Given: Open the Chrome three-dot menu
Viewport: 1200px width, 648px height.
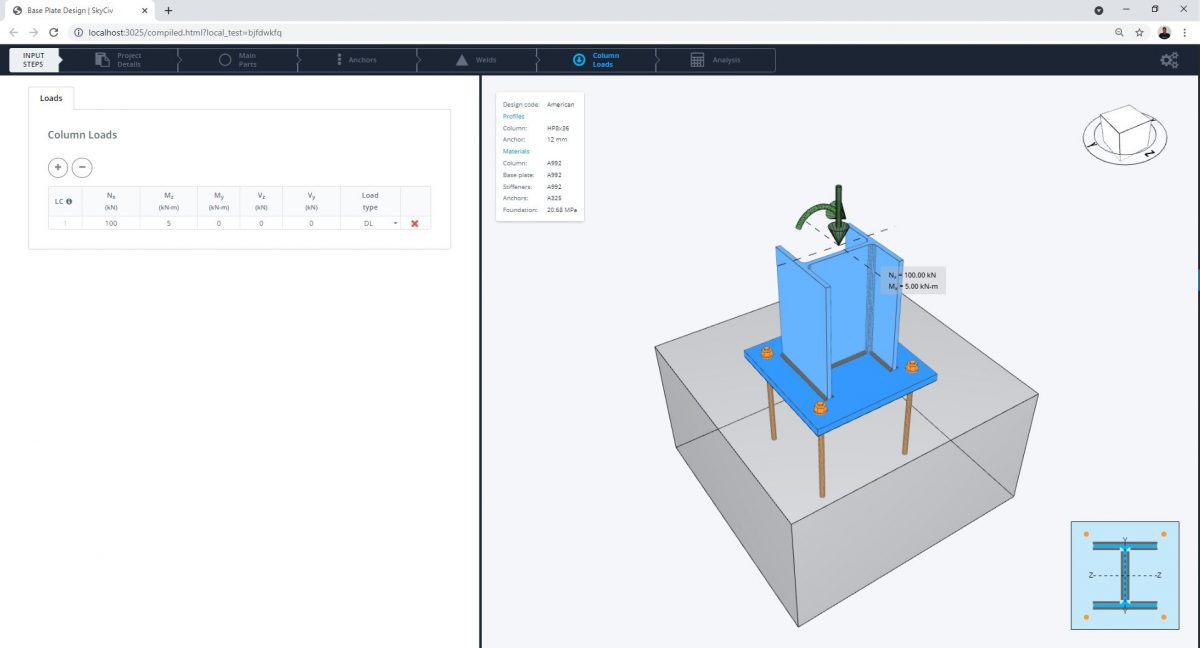Looking at the screenshot, I should 1184,32.
